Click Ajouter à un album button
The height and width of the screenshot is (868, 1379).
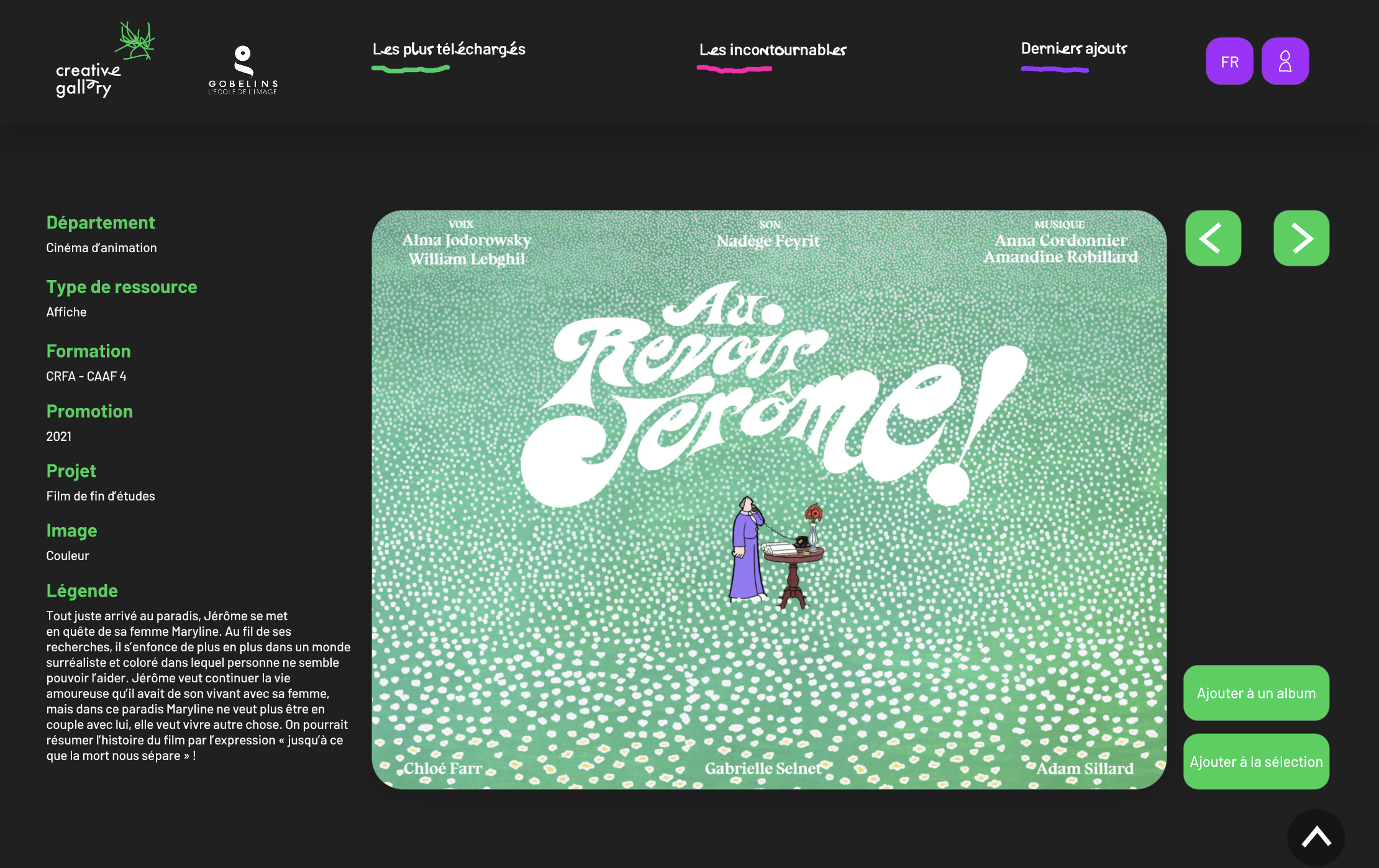click(x=1256, y=693)
